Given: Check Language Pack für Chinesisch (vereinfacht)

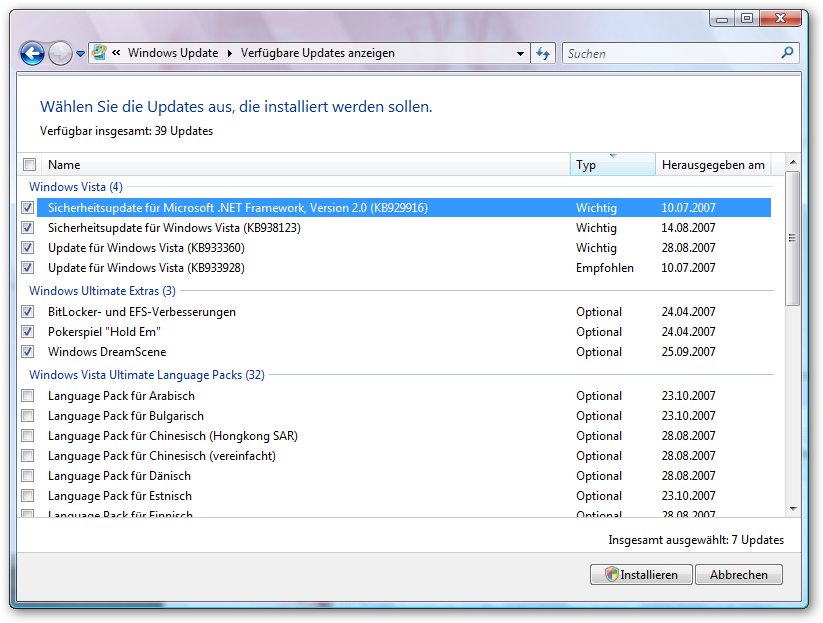Looking at the screenshot, I should click(28, 456).
